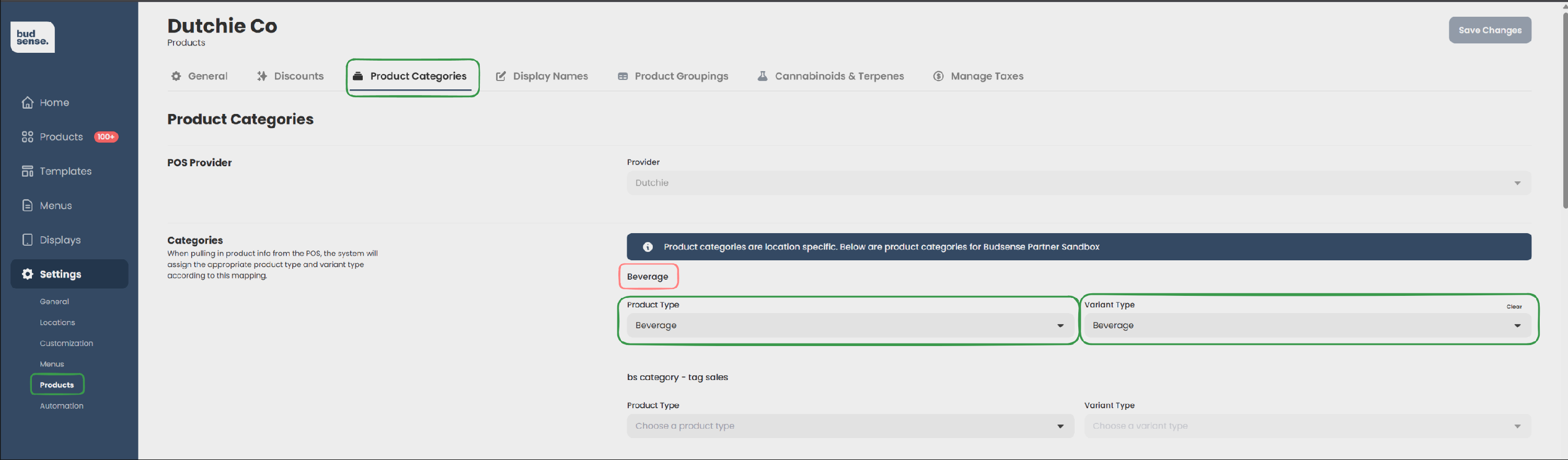Click the Displays tablet icon
1568x460 pixels.
point(27,240)
